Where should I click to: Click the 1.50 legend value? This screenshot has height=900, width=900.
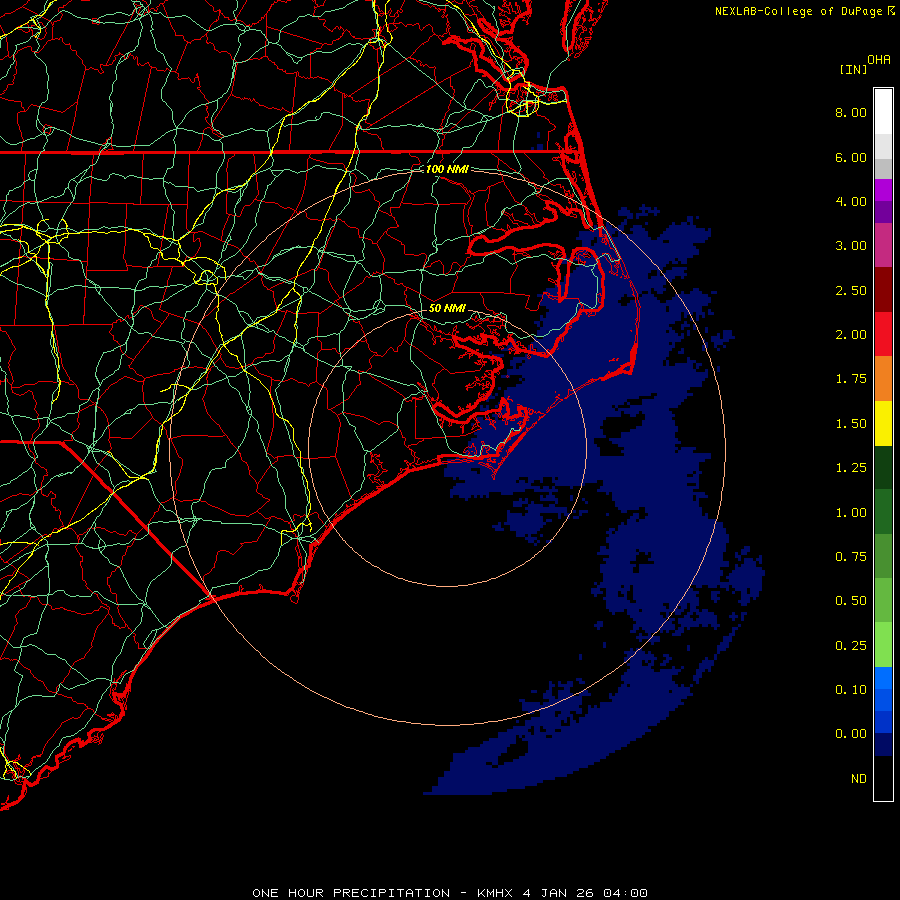click(851, 424)
